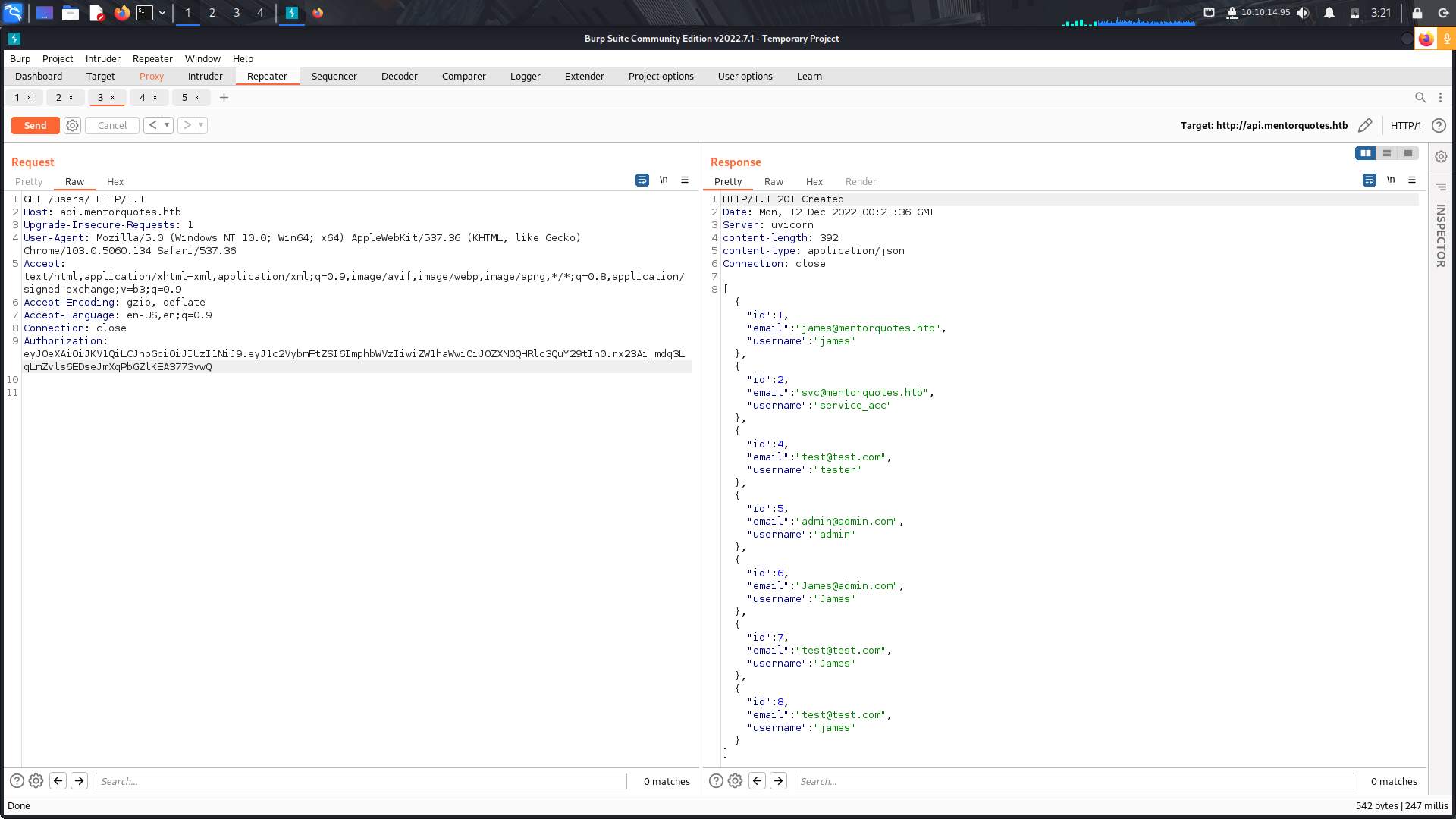Screen dimensions: 1456x819
Task: Toggle the HTTP/1 protocol button
Action: tap(1405, 125)
